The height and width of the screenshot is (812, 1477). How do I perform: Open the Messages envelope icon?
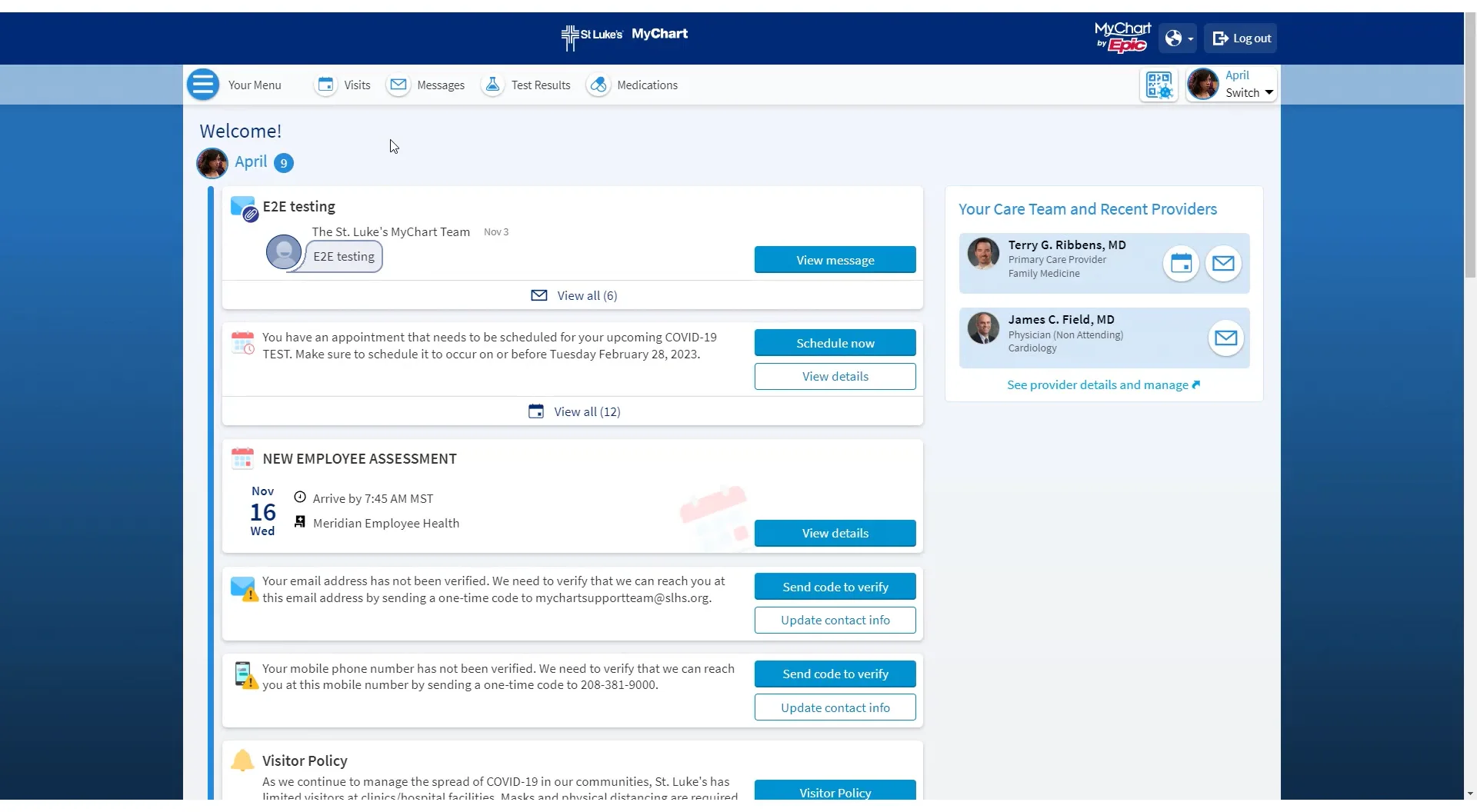click(399, 85)
